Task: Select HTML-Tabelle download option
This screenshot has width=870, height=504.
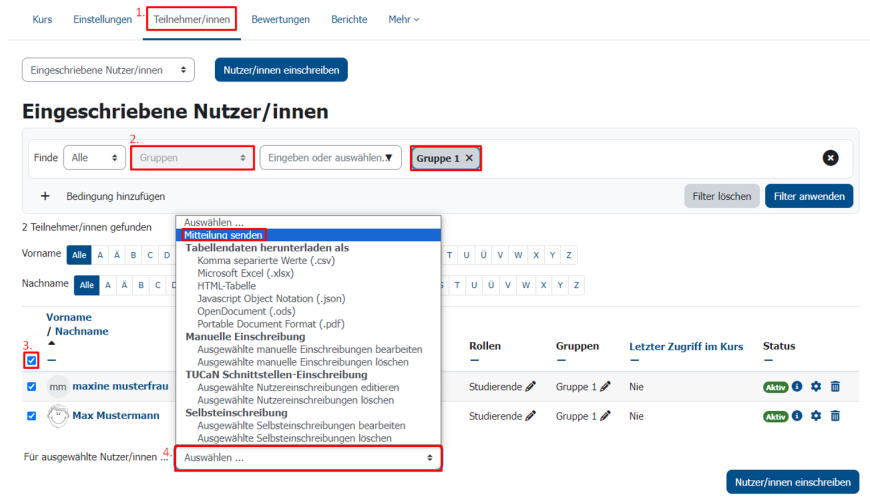Action: pyautogui.click(x=226, y=286)
